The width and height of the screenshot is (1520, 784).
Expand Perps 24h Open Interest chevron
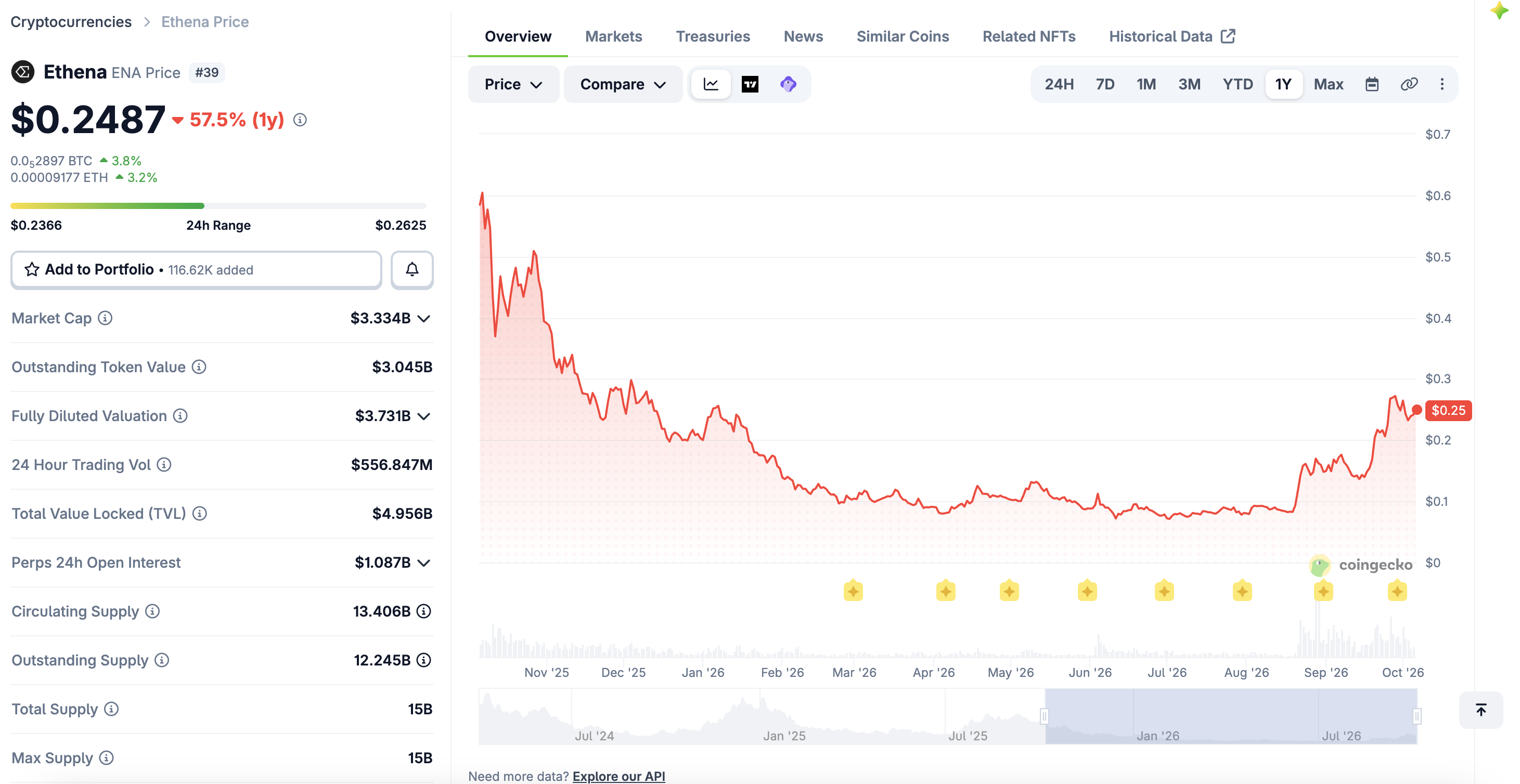coord(423,563)
